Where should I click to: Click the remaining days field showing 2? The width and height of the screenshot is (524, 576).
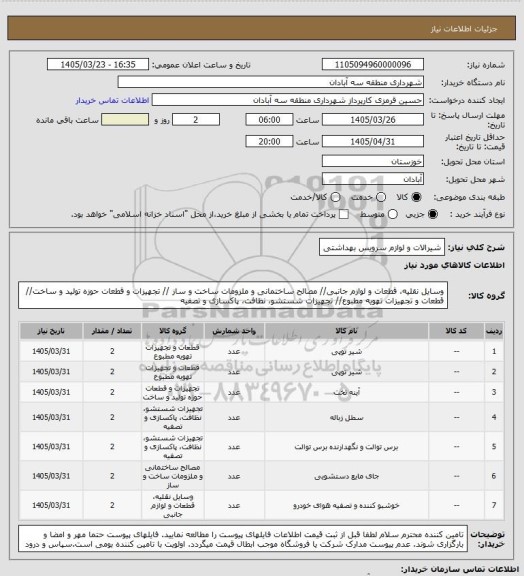196,120
